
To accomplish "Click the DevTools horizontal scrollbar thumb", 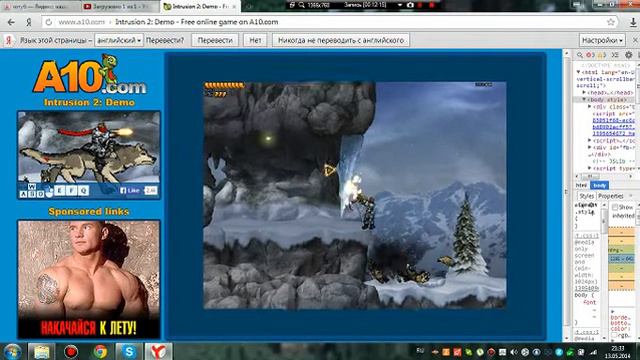I will coord(590,176).
